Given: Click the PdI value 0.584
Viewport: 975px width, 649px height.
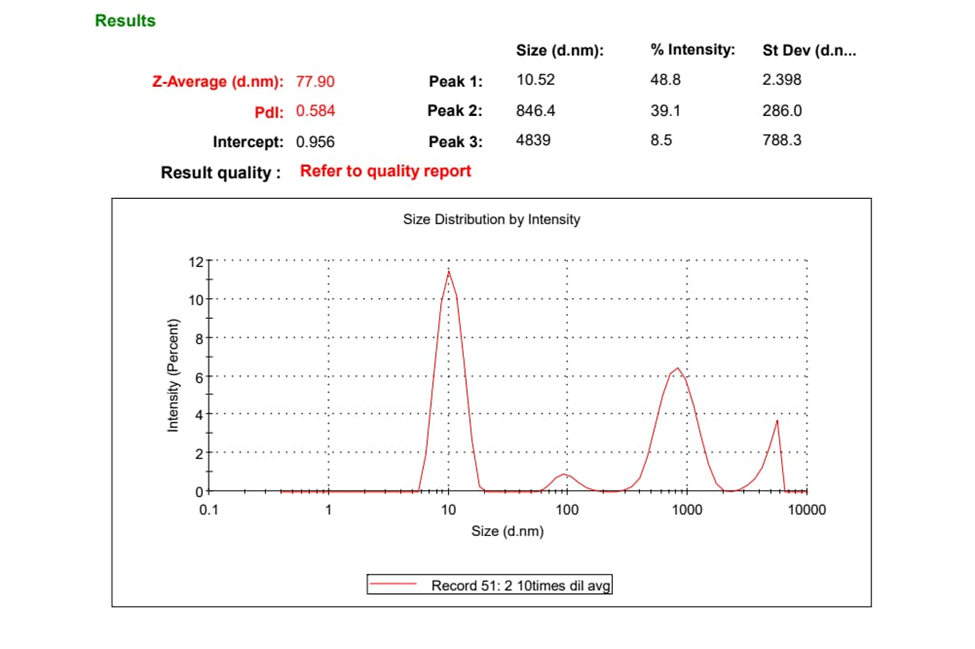Looking at the screenshot, I should pos(315,111).
